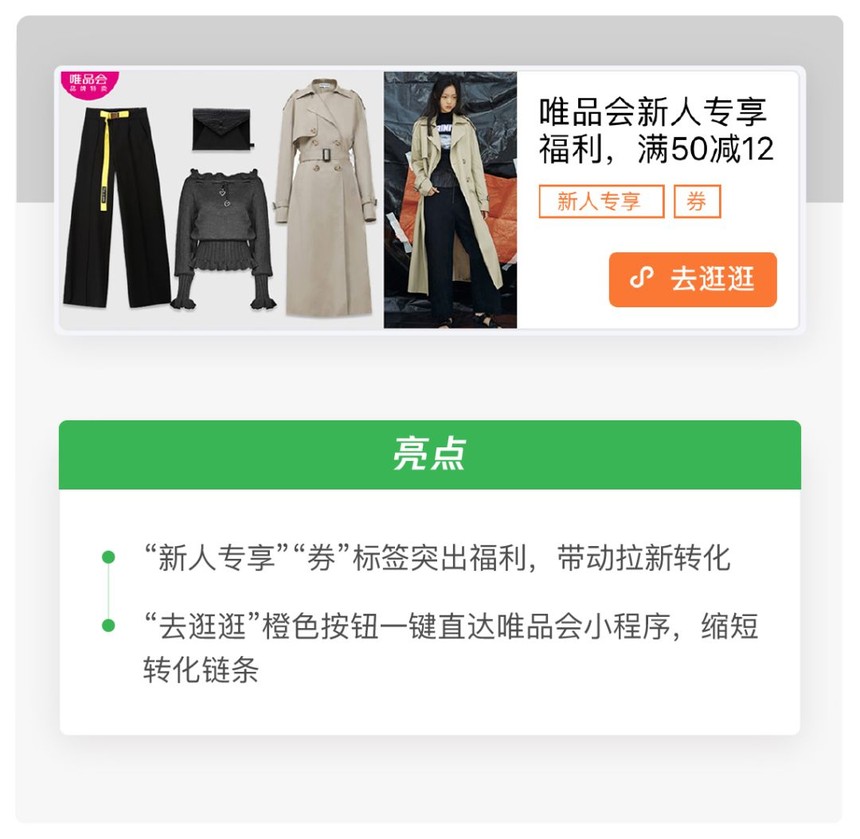Click the 新人专享 券 标签 highlight text

click(x=437, y=558)
